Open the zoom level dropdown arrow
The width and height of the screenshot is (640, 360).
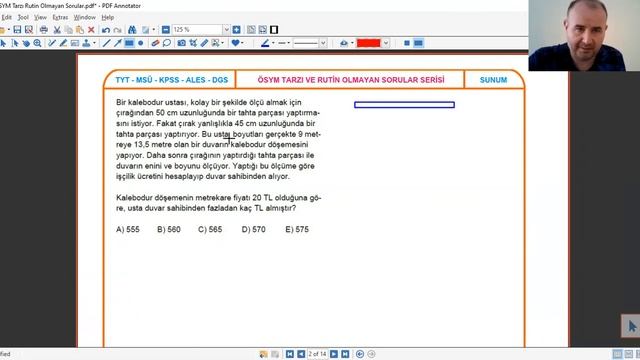226,30
